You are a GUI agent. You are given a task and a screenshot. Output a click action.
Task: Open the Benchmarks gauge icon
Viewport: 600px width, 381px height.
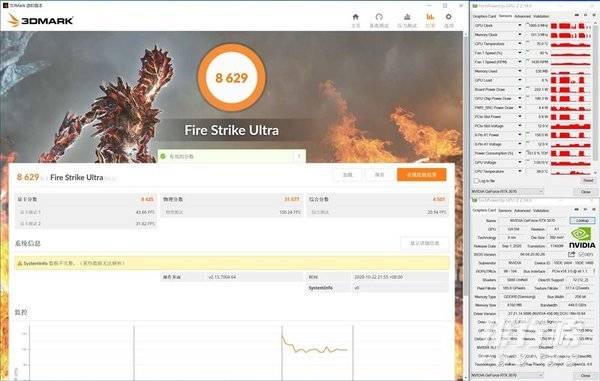tap(379, 17)
